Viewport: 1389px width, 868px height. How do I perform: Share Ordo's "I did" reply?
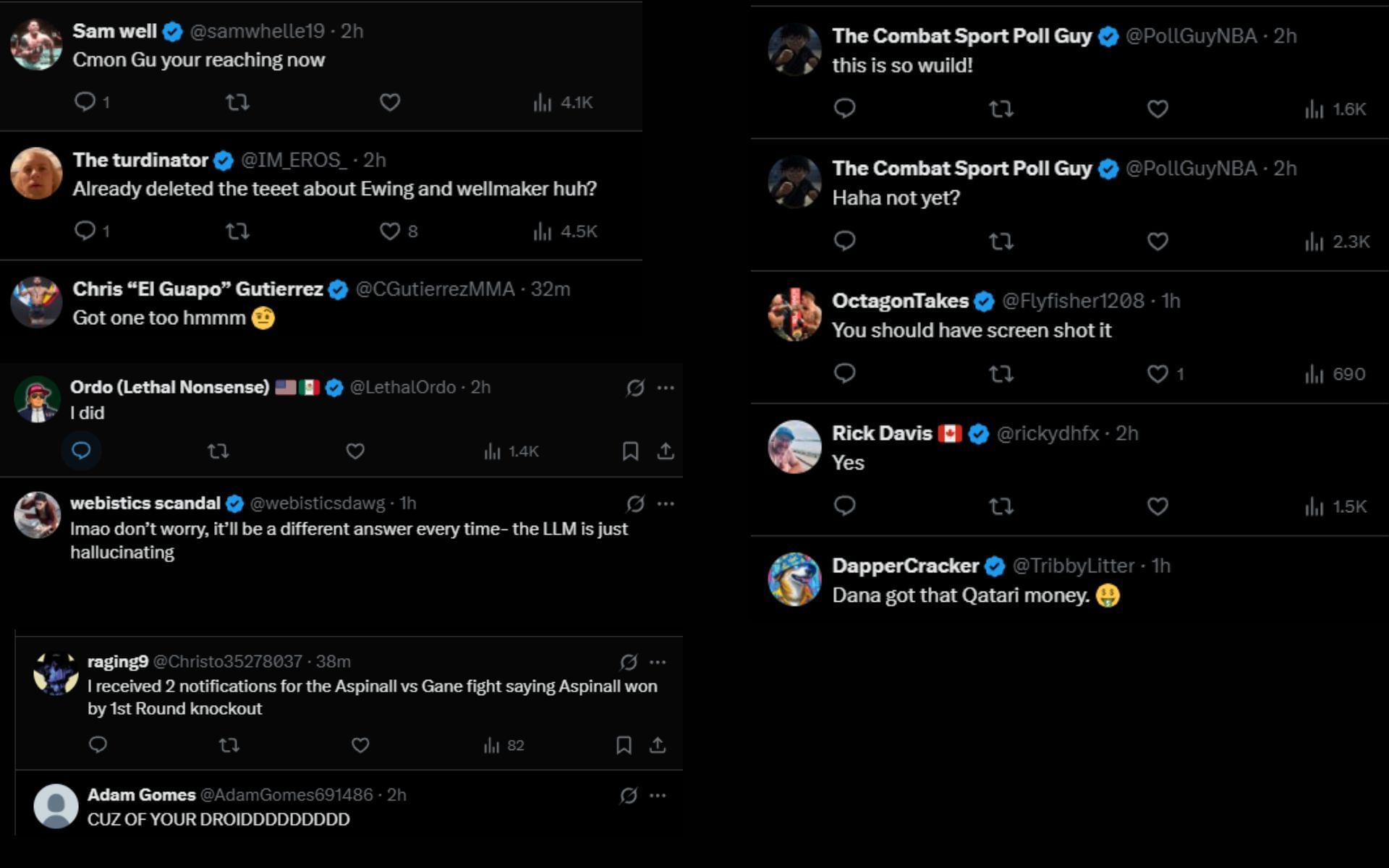coord(664,451)
